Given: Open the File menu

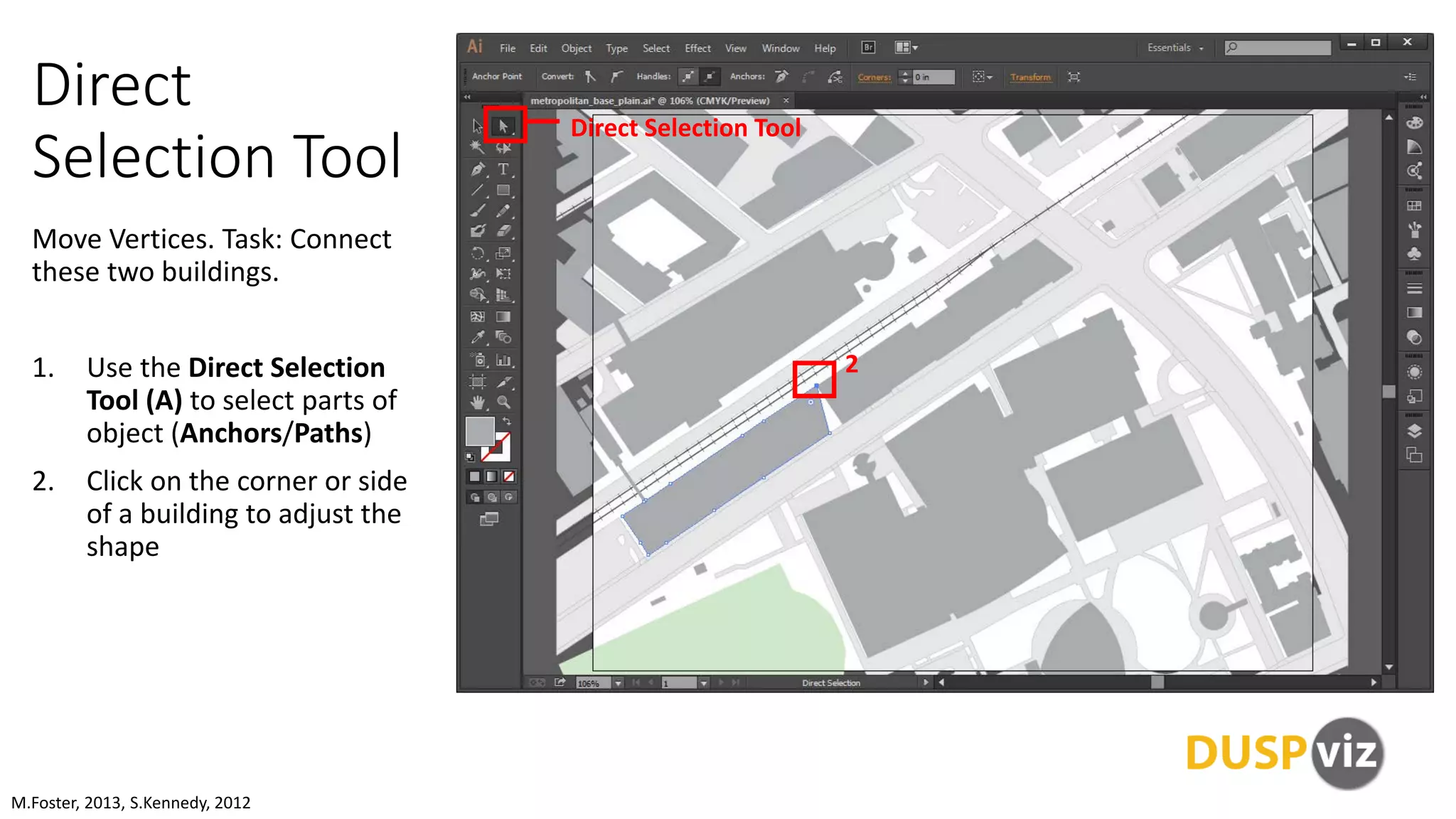Looking at the screenshot, I should [x=508, y=48].
